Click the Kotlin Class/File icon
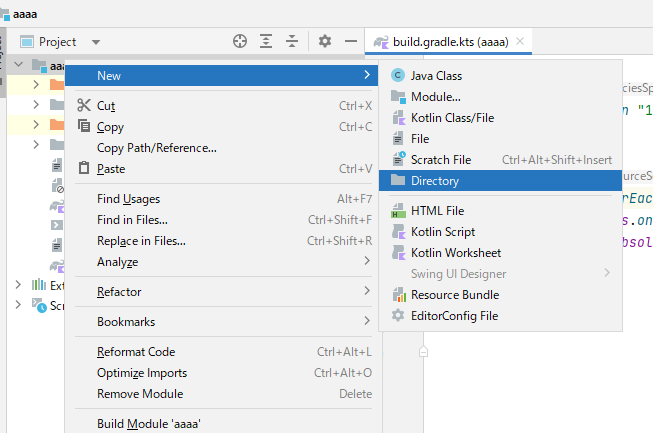 click(x=399, y=118)
